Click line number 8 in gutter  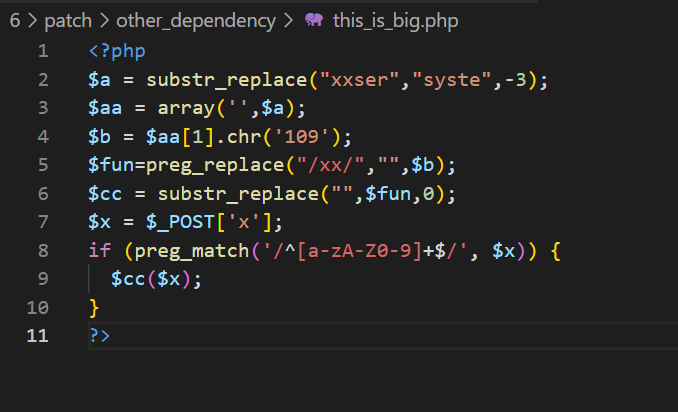coord(43,250)
